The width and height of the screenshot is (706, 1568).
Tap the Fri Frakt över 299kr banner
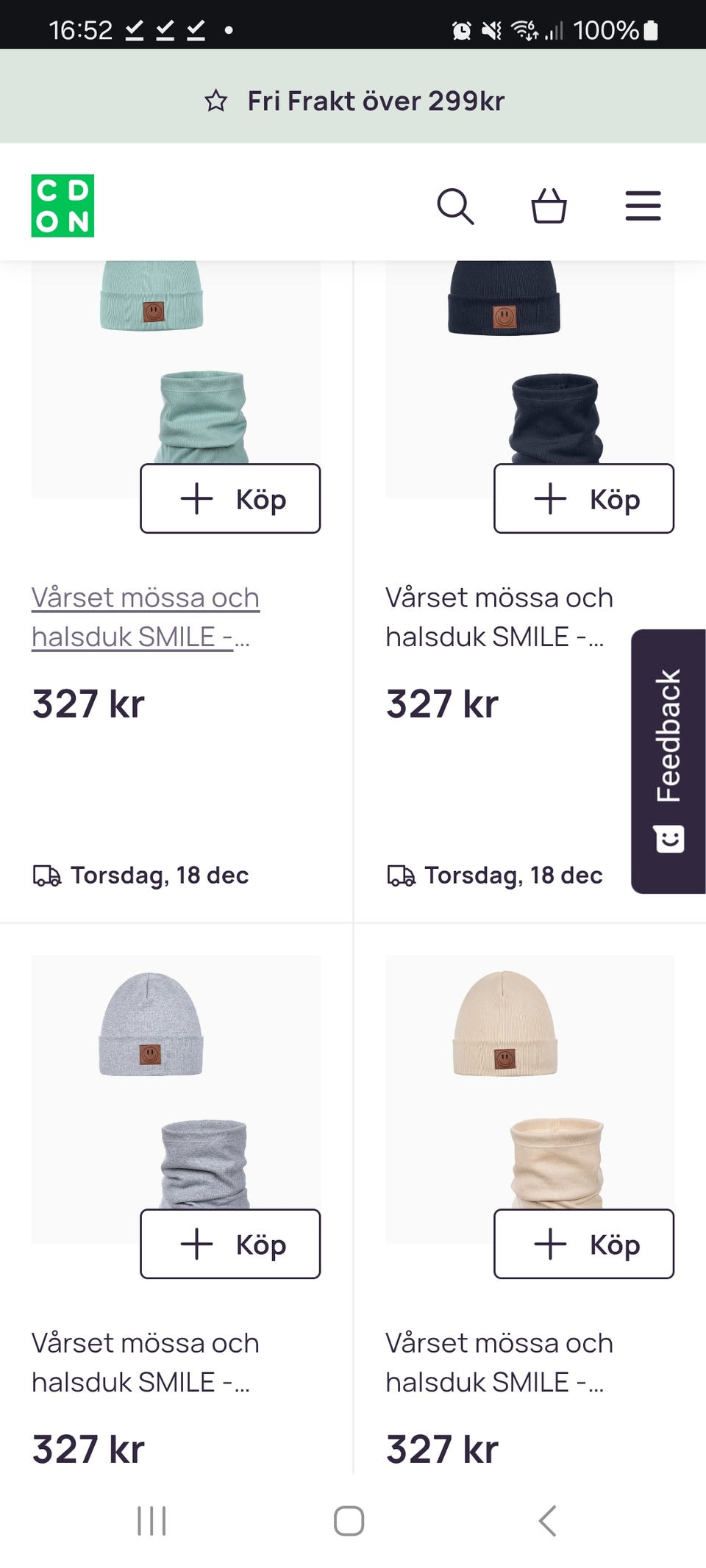[x=375, y=101]
